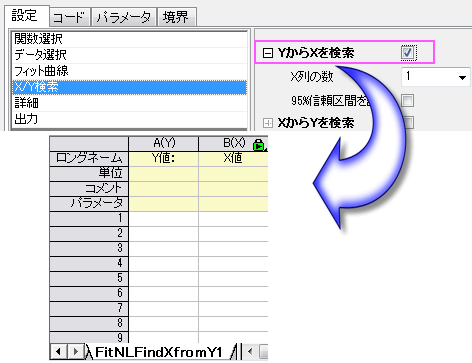Open the パラメータ tab

pos(124,17)
